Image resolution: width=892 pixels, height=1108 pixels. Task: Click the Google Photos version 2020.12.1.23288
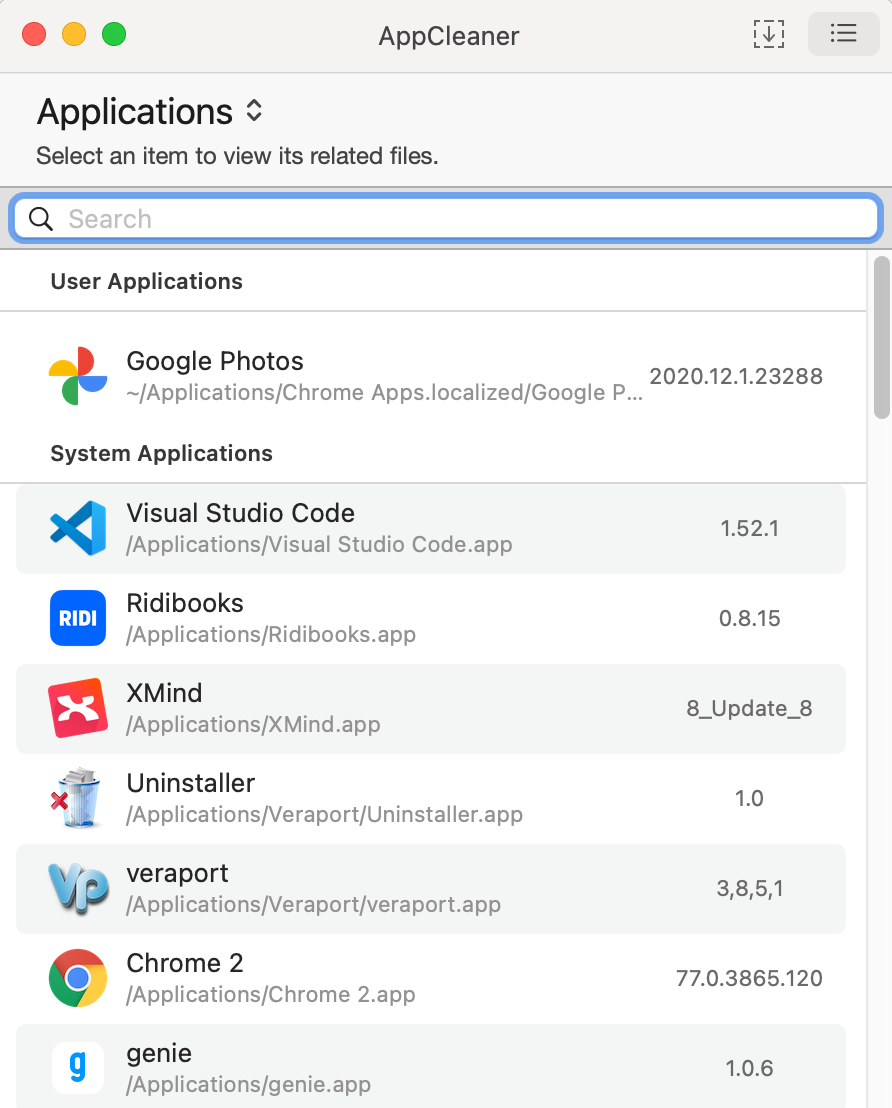click(x=736, y=376)
